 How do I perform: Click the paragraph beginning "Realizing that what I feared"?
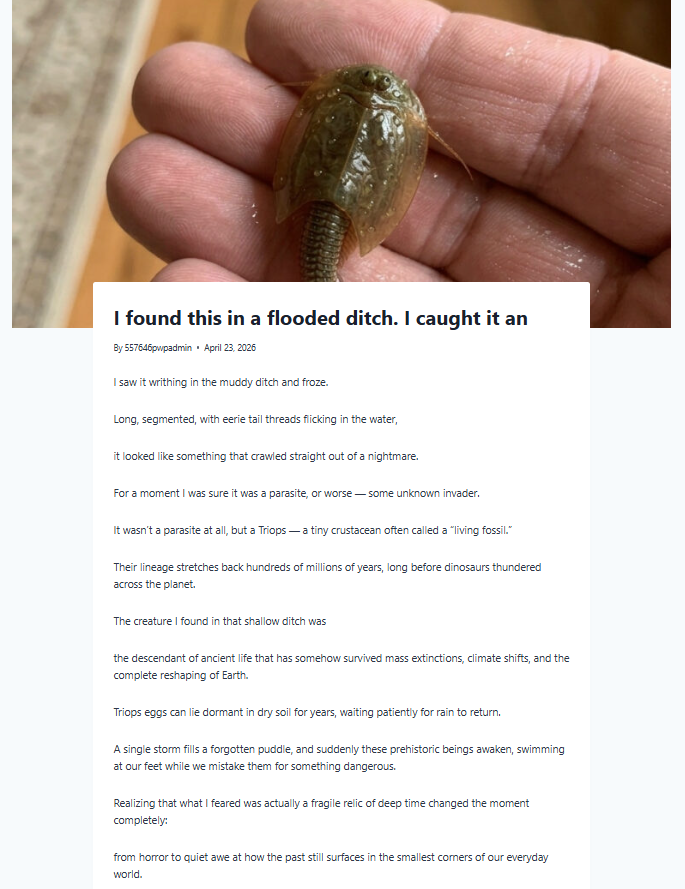click(321, 811)
